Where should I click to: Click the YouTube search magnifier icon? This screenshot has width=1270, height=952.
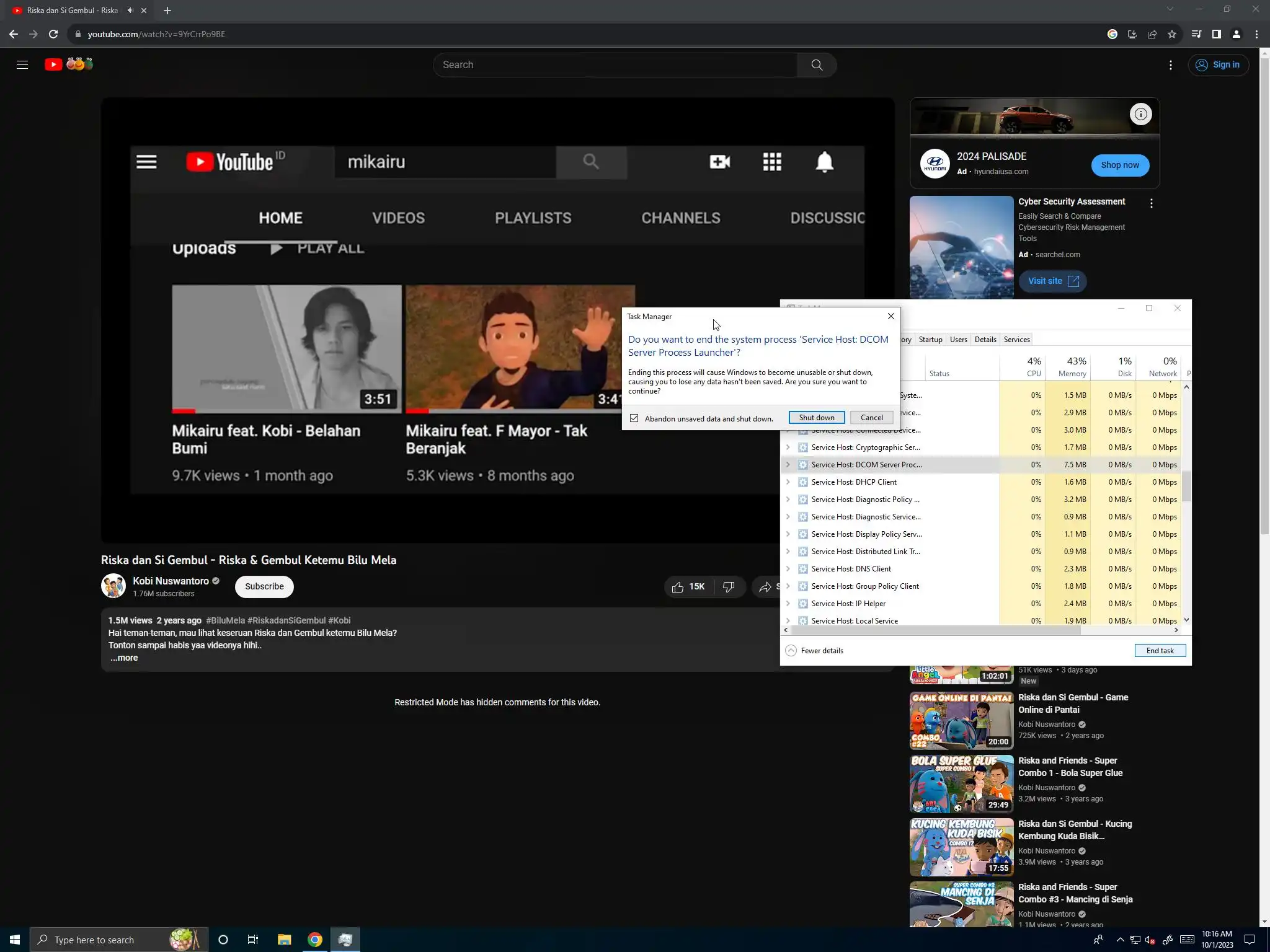(x=817, y=65)
